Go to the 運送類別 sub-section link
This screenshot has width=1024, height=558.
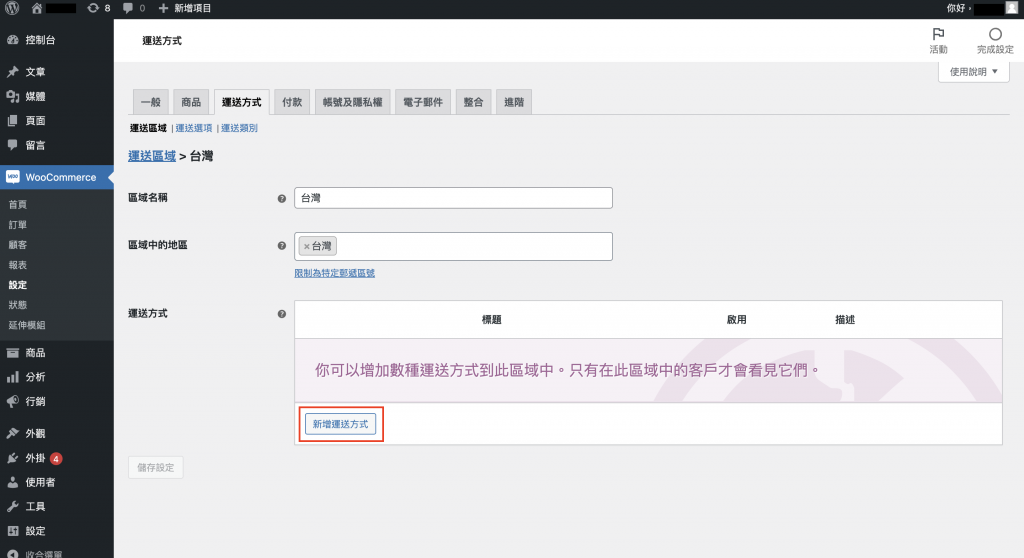tap(240, 128)
